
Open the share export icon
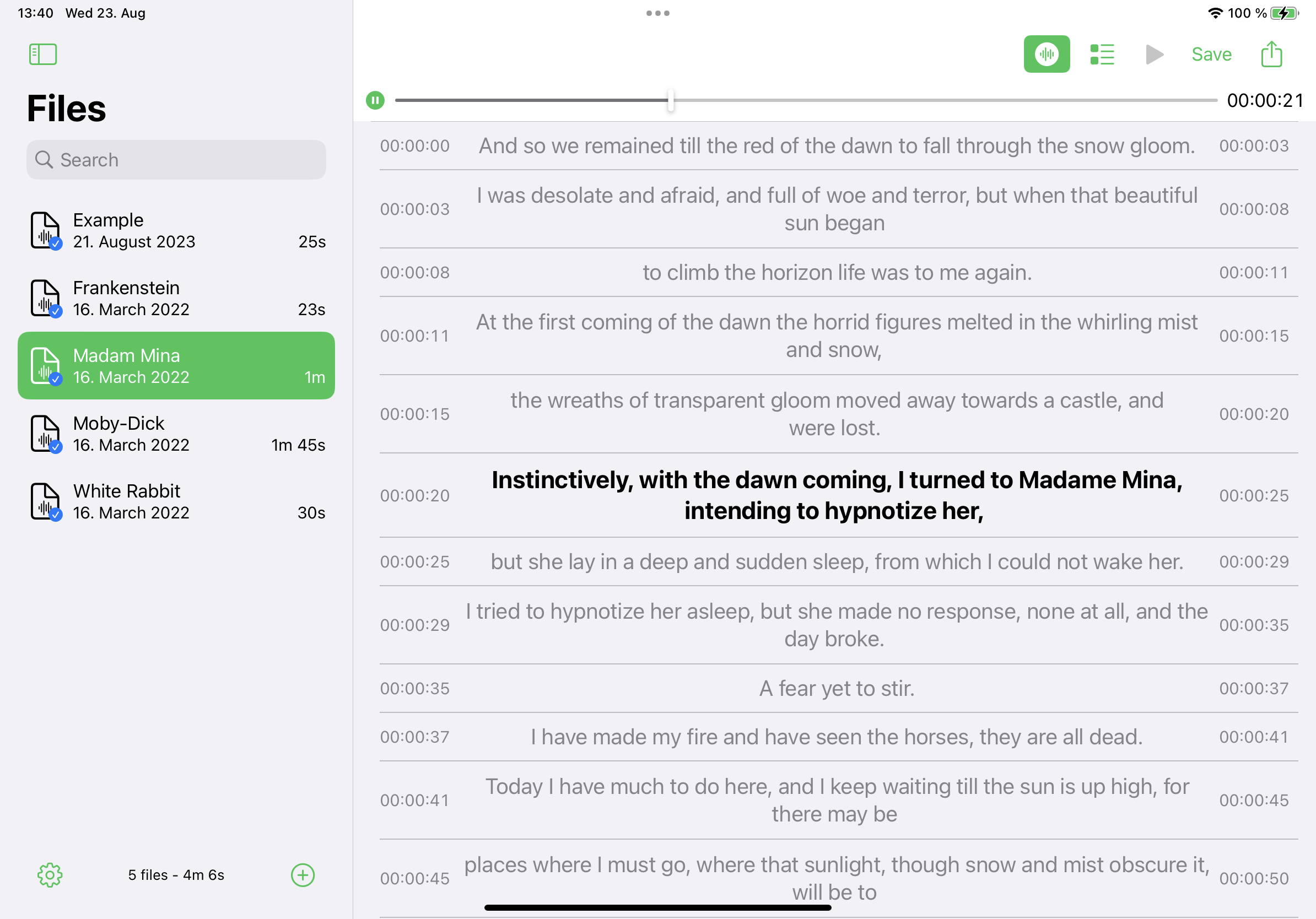point(1271,54)
